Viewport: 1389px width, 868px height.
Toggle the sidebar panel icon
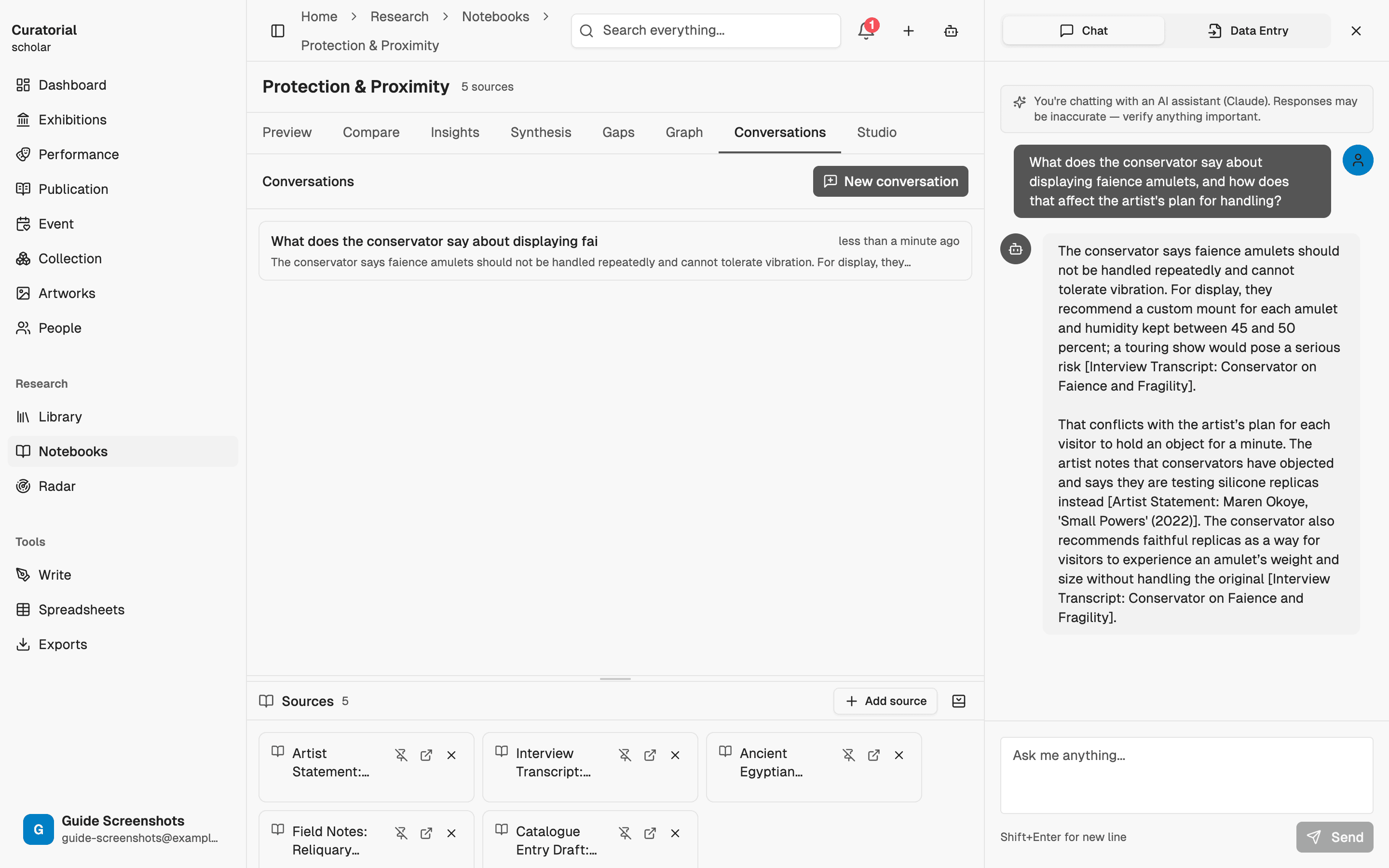277,31
